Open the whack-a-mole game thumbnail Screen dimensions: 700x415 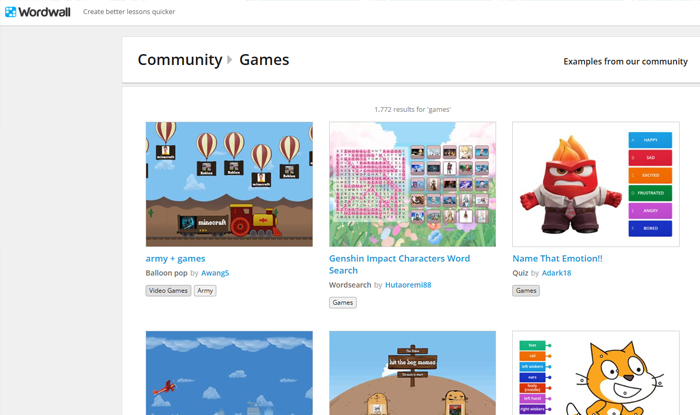(412, 373)
